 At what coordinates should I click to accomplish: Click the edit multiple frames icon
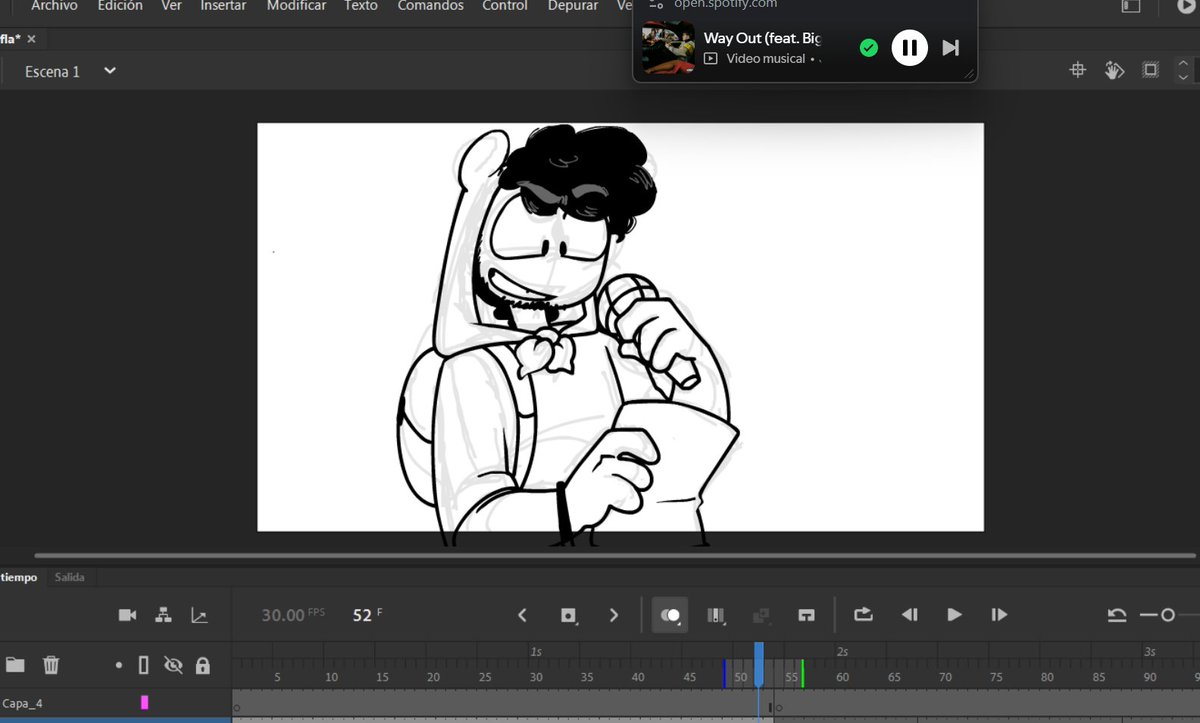click(x=716, y=615)
